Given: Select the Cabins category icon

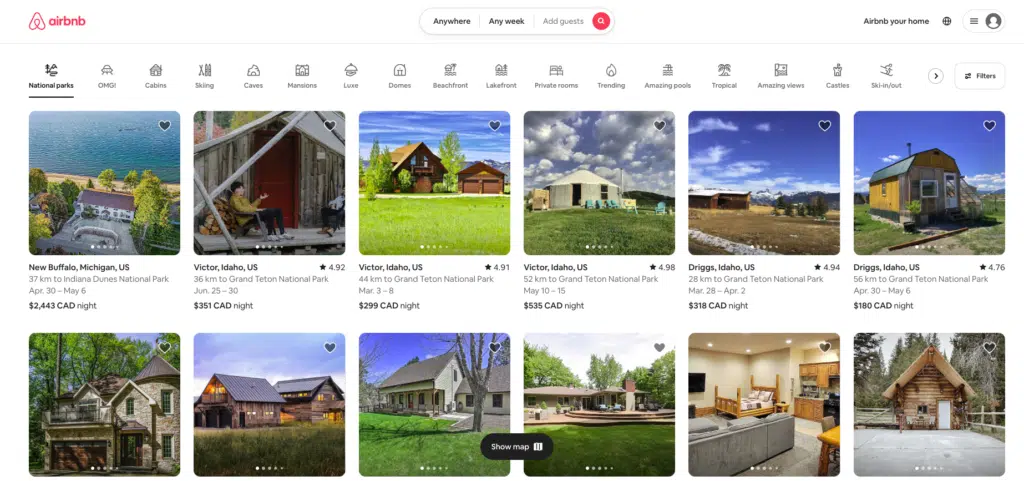Looking at the screenshot, I should click(155, 70).
